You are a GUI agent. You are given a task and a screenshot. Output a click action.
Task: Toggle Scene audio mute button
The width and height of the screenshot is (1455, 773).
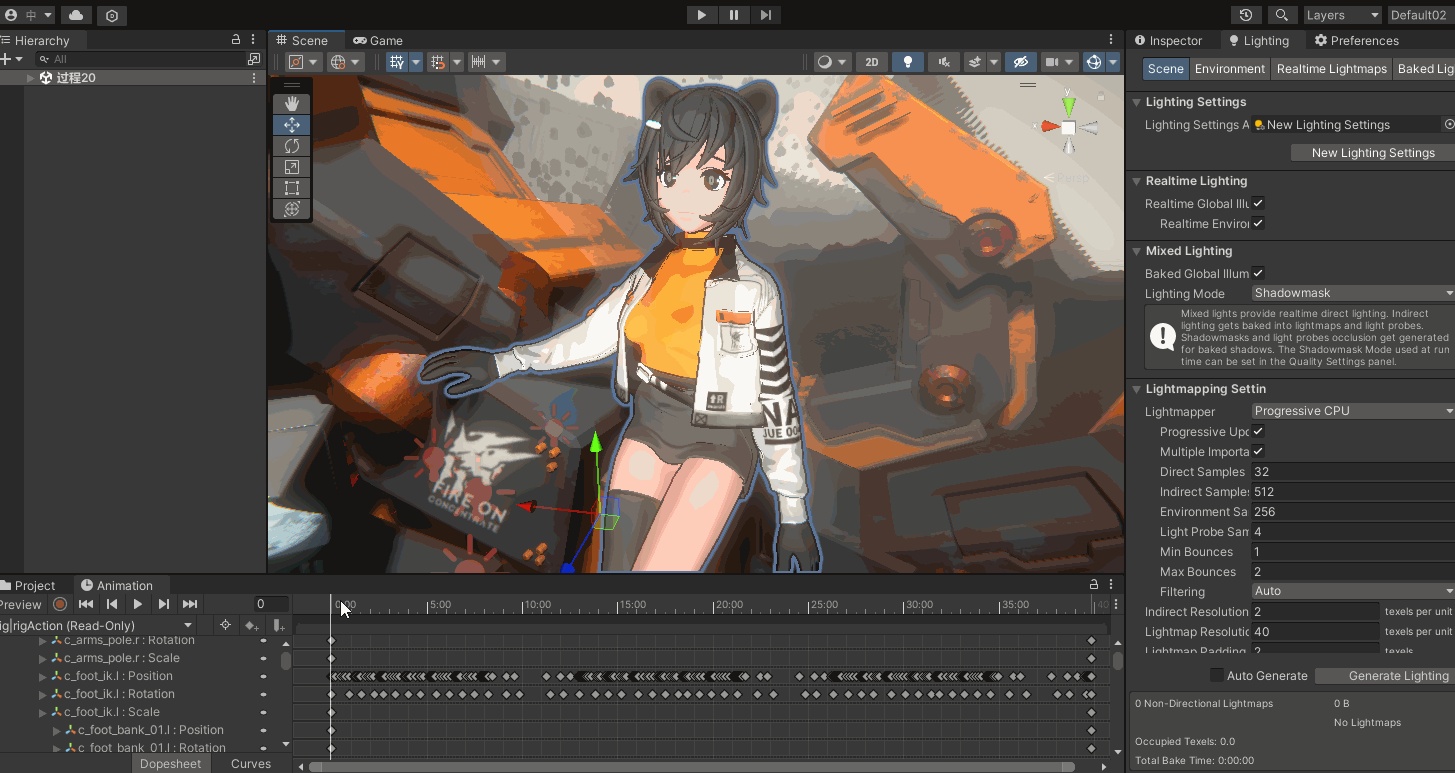tap(943, 62)
